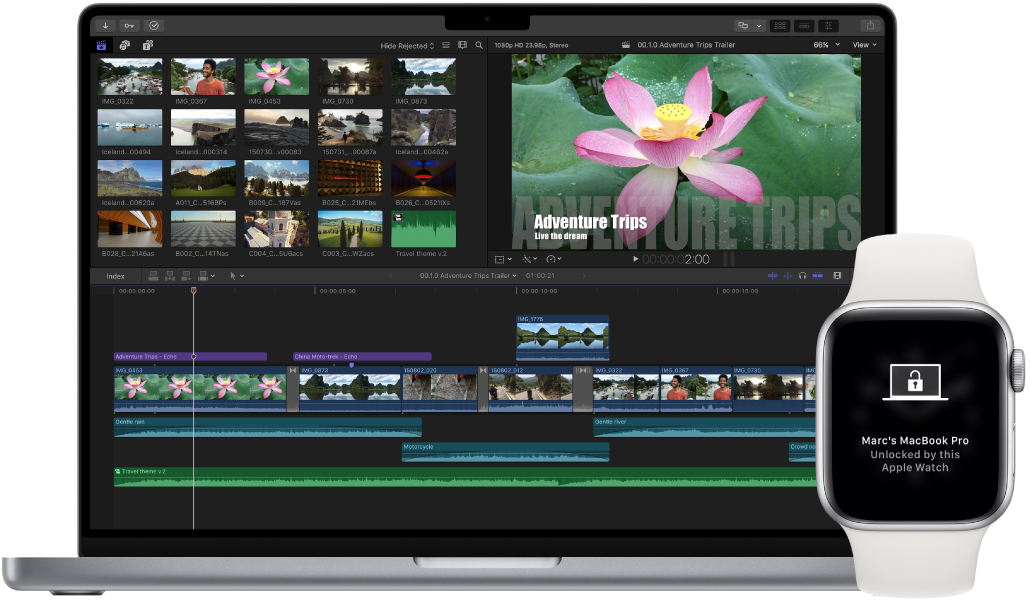Expand the tool selection arrow dropdown

(x=240, y=275)
